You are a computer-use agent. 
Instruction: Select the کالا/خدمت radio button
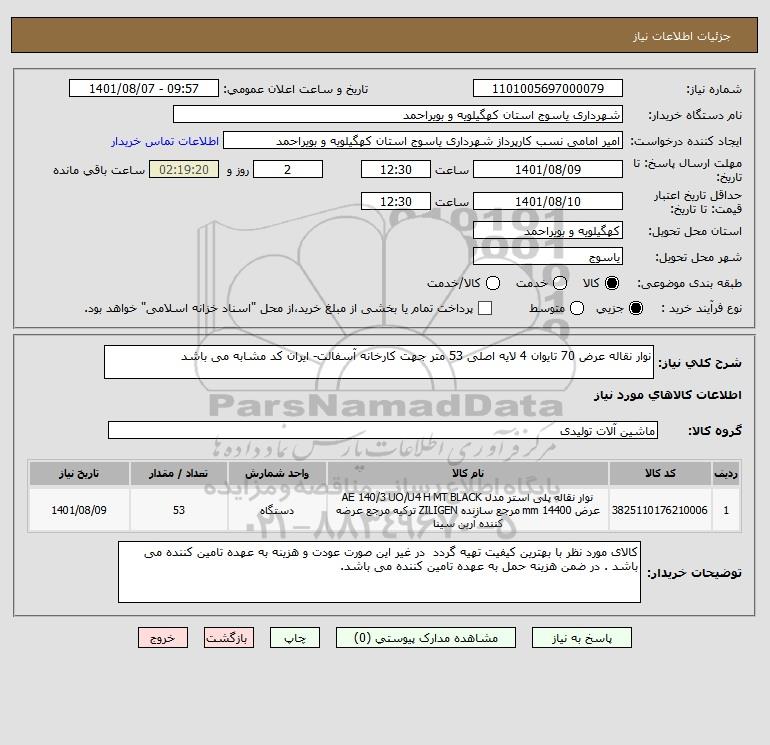pyautogui.click(x=493, y=283)
